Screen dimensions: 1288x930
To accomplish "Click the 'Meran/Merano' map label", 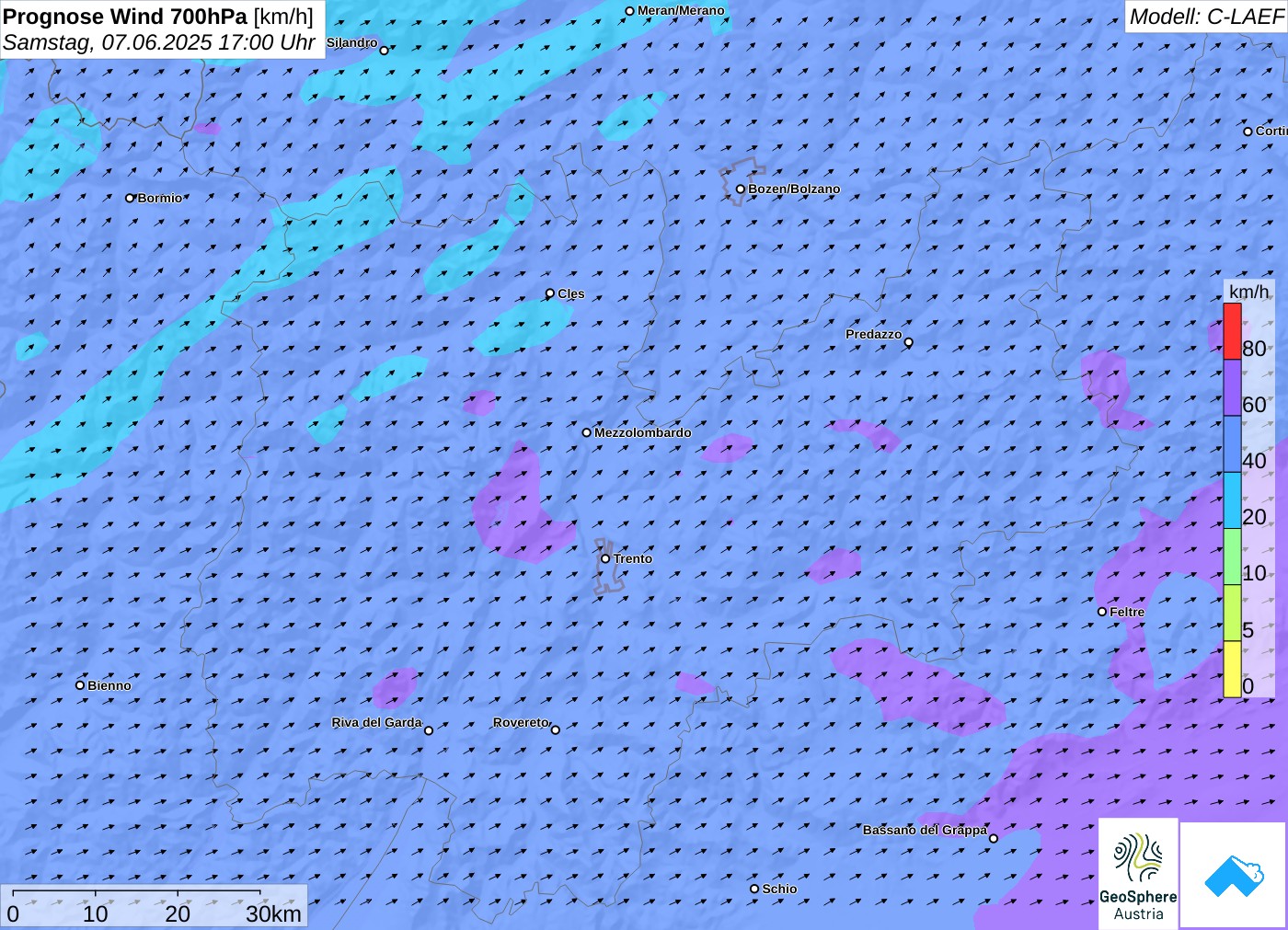I will 681,10.
